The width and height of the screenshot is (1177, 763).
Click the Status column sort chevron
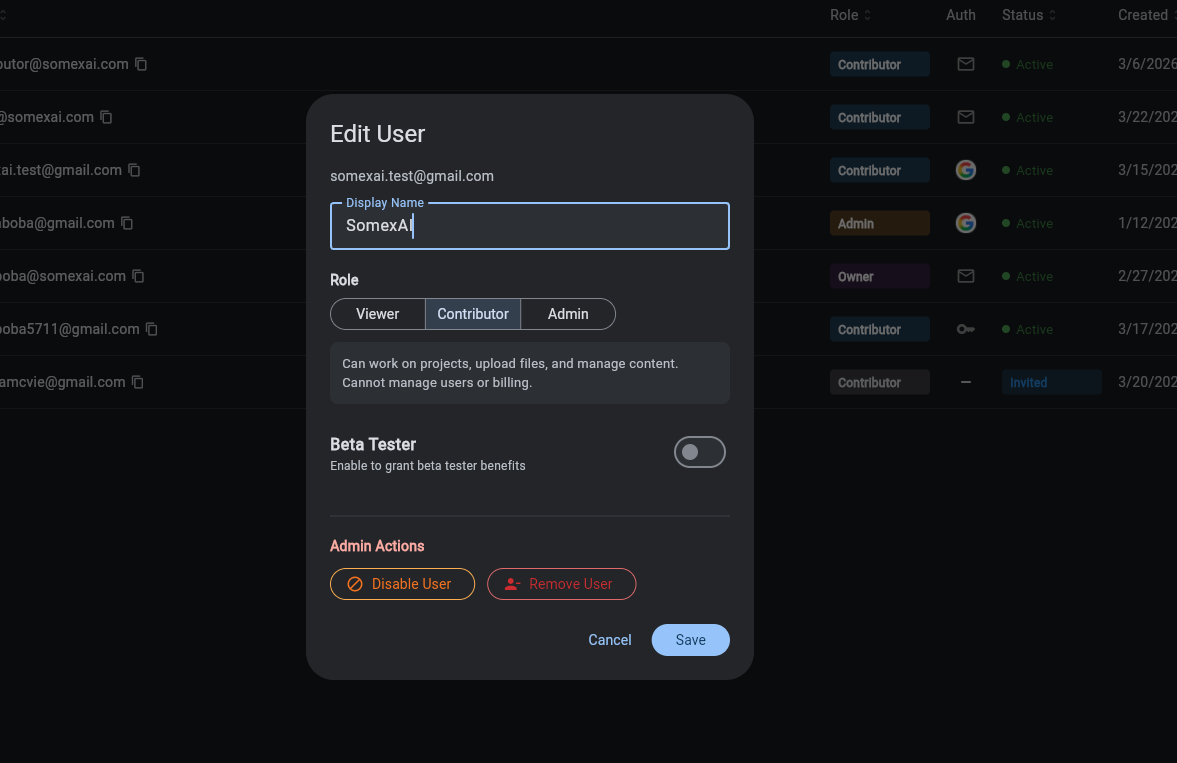pyautogui.click(x=1052, y=15)
